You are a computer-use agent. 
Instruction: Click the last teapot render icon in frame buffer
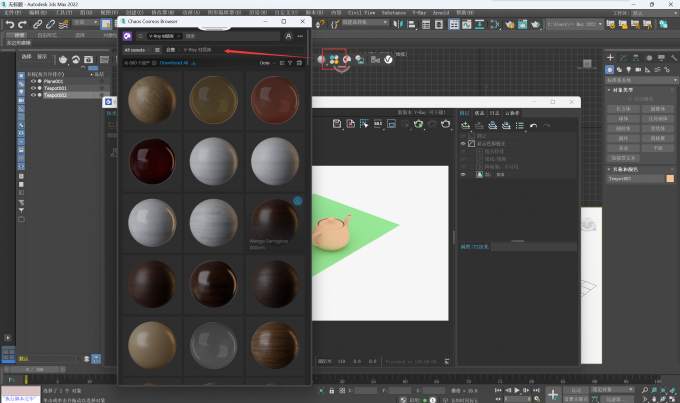point(445,124)
